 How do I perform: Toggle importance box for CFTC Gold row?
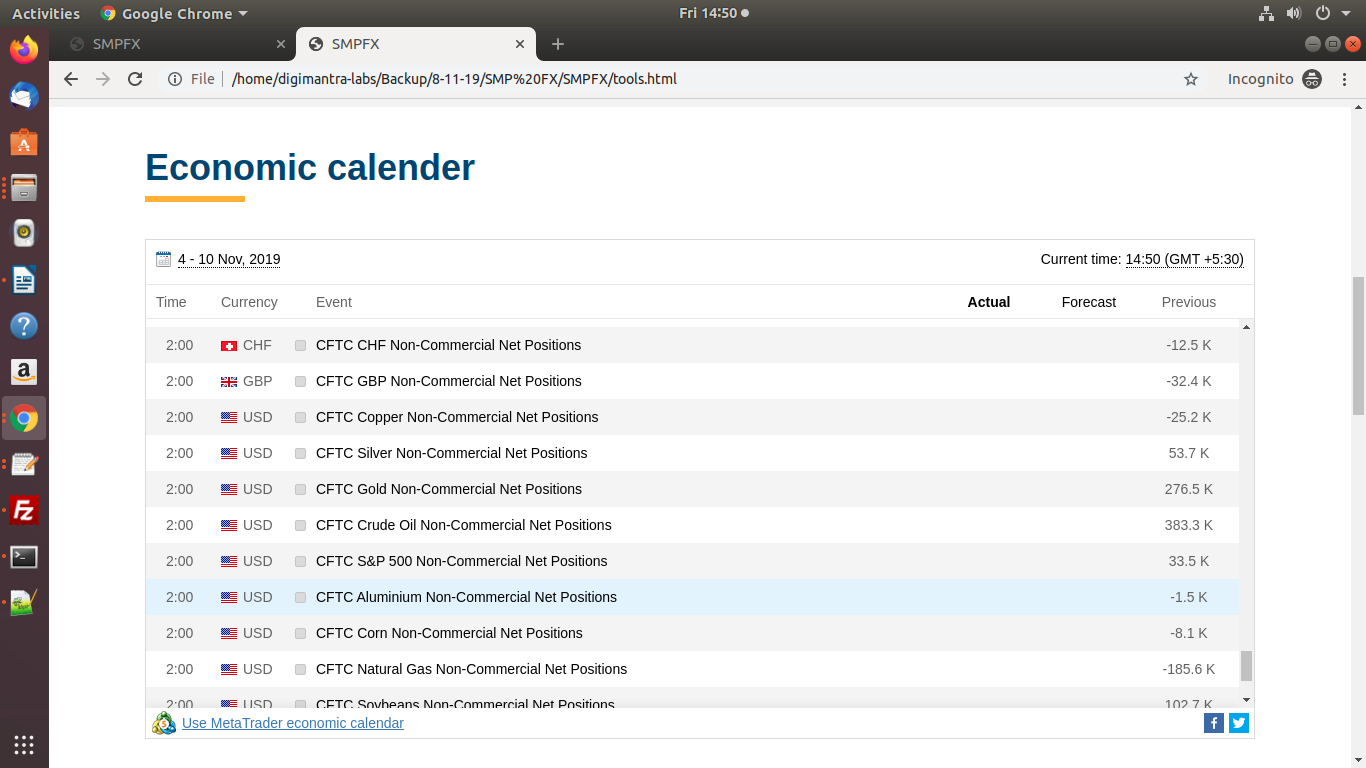tap(300, 489)
